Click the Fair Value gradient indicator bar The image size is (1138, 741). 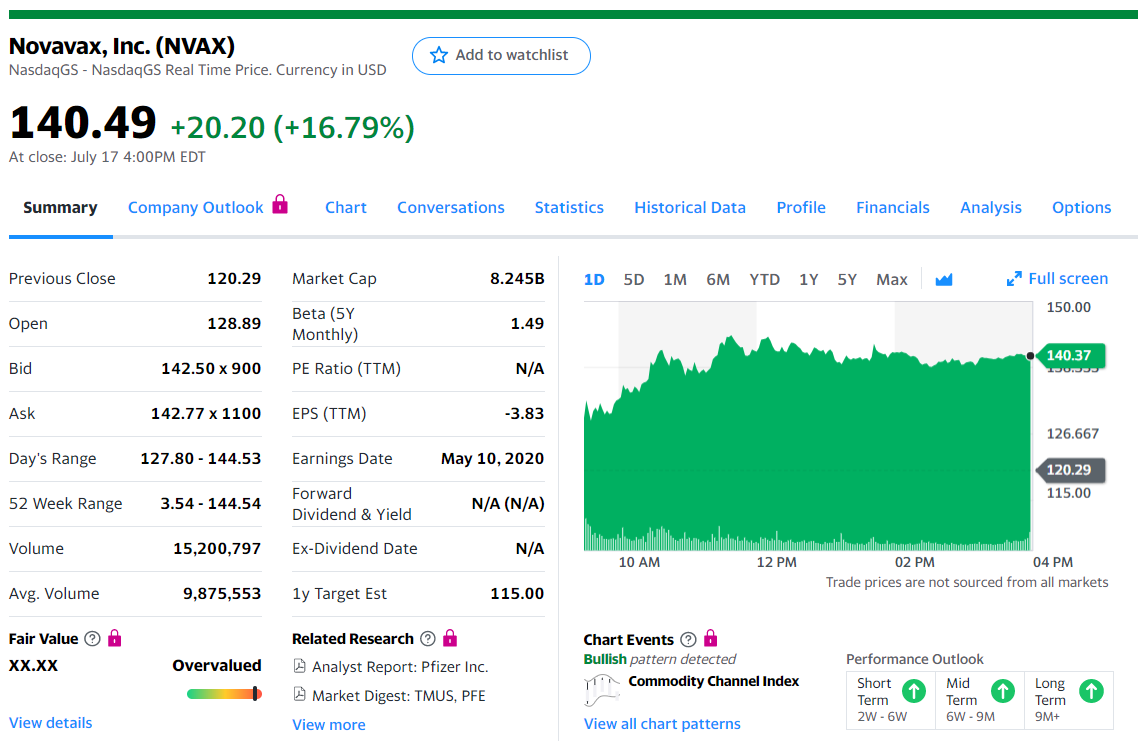pyautogui.click(x=224, y=694)
